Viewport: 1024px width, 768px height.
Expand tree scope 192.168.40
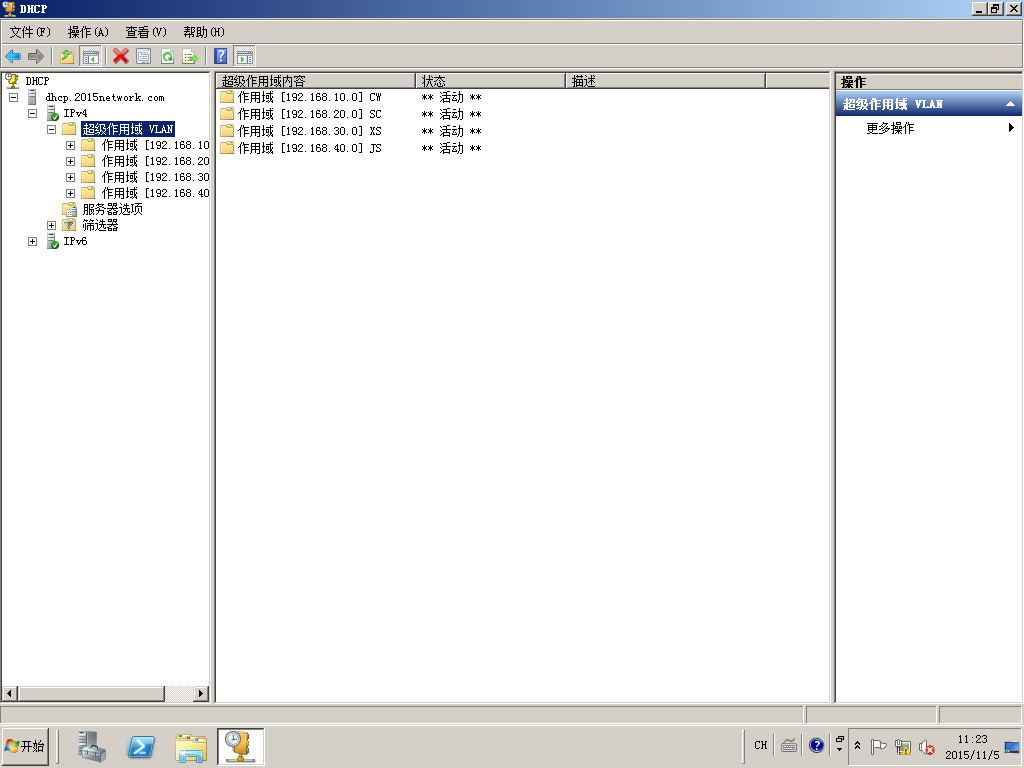point(71,193)
